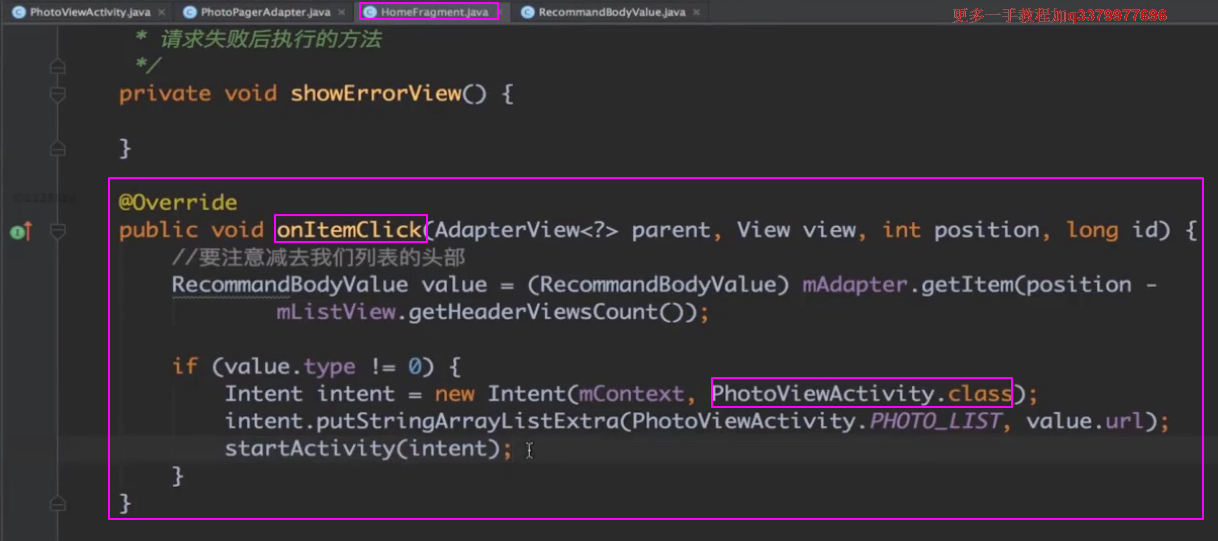
Task: Close the PhotoPagerAdapter.java tab
Action: (340, 13)
